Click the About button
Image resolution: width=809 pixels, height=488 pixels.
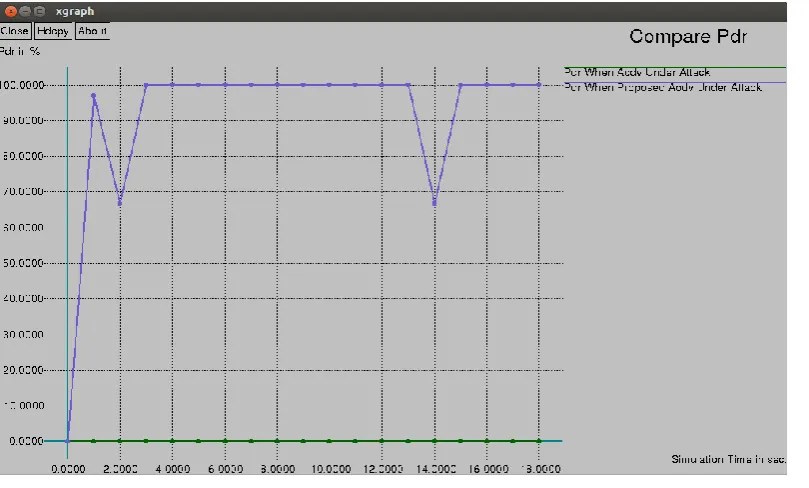pos(92,31)
